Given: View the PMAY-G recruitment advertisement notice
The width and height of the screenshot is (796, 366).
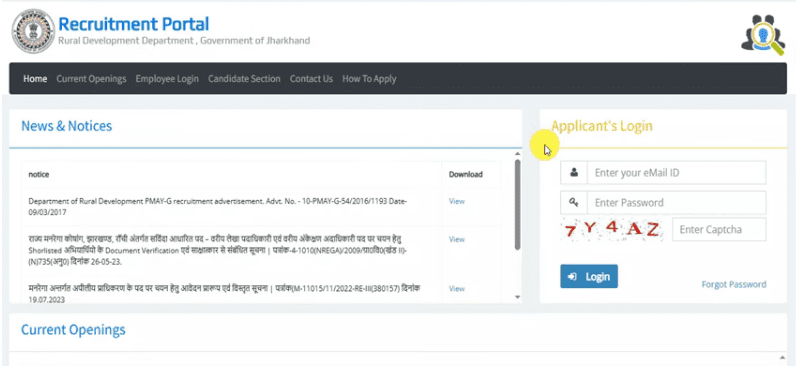Looking at the screenshot, I should click(456, 201).
